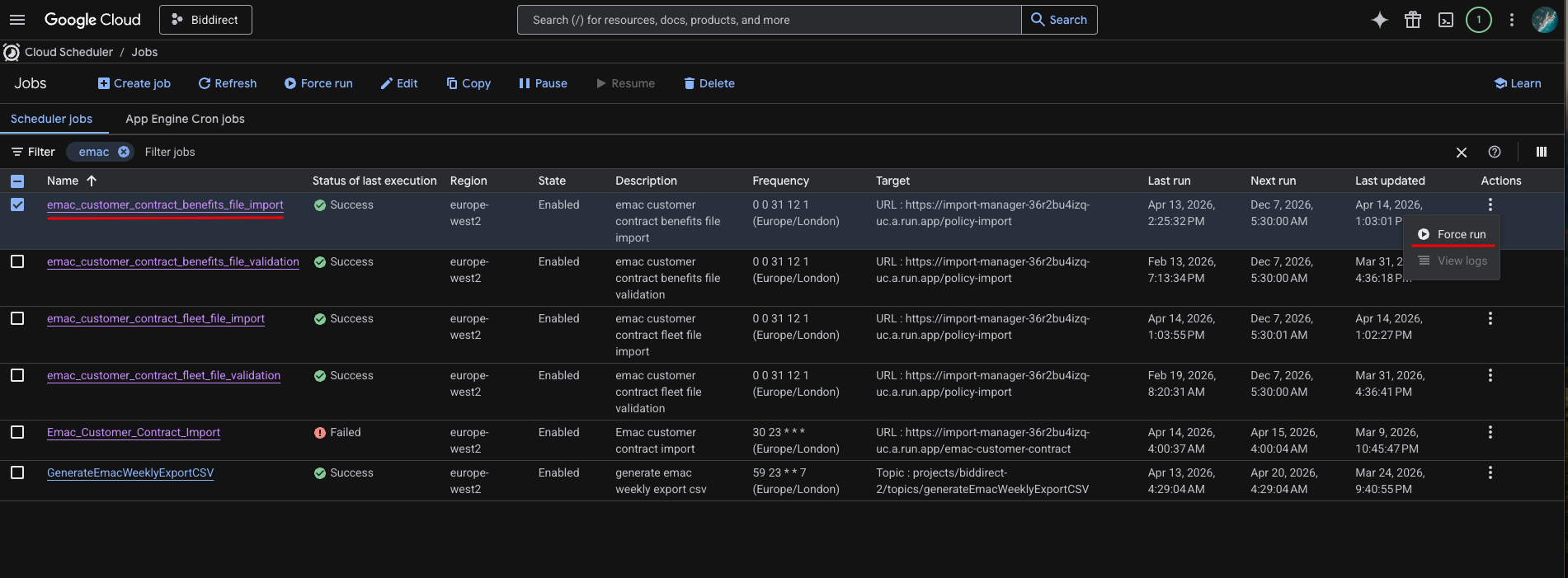Viewport: 1568px width, 578px height.
Task: Open column display options icon
Action: pyautogui.click(x=1542, y=152)
